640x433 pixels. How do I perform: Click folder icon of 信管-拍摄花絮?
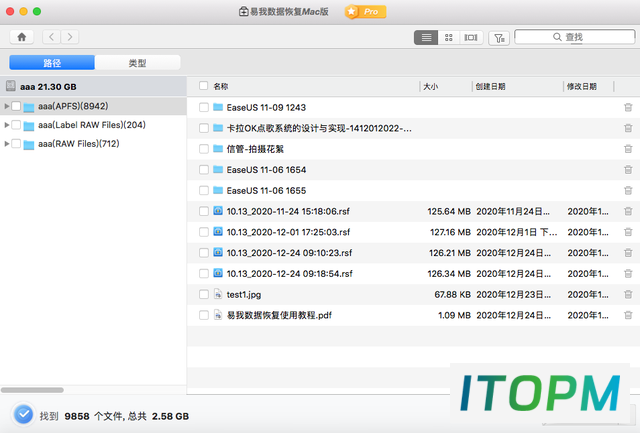pyautogui.click(x=218, y=149)
